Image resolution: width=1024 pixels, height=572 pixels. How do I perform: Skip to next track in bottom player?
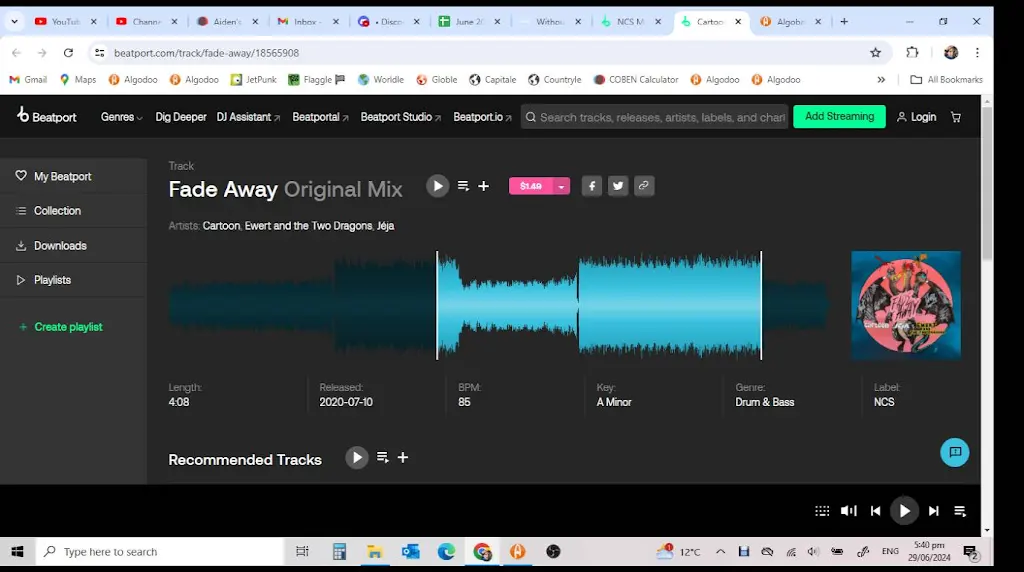tap(934, 511)
